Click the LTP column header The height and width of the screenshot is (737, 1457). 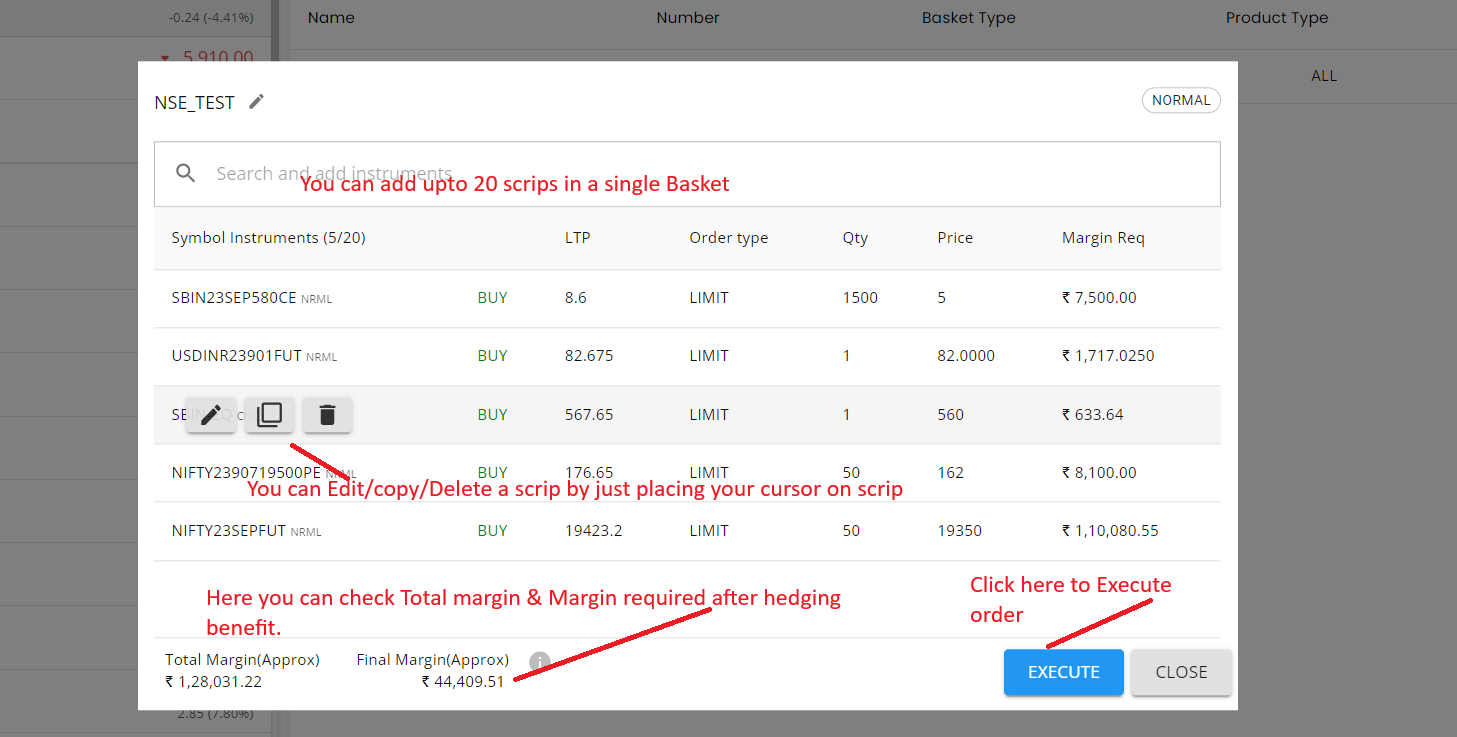[577, 238]
